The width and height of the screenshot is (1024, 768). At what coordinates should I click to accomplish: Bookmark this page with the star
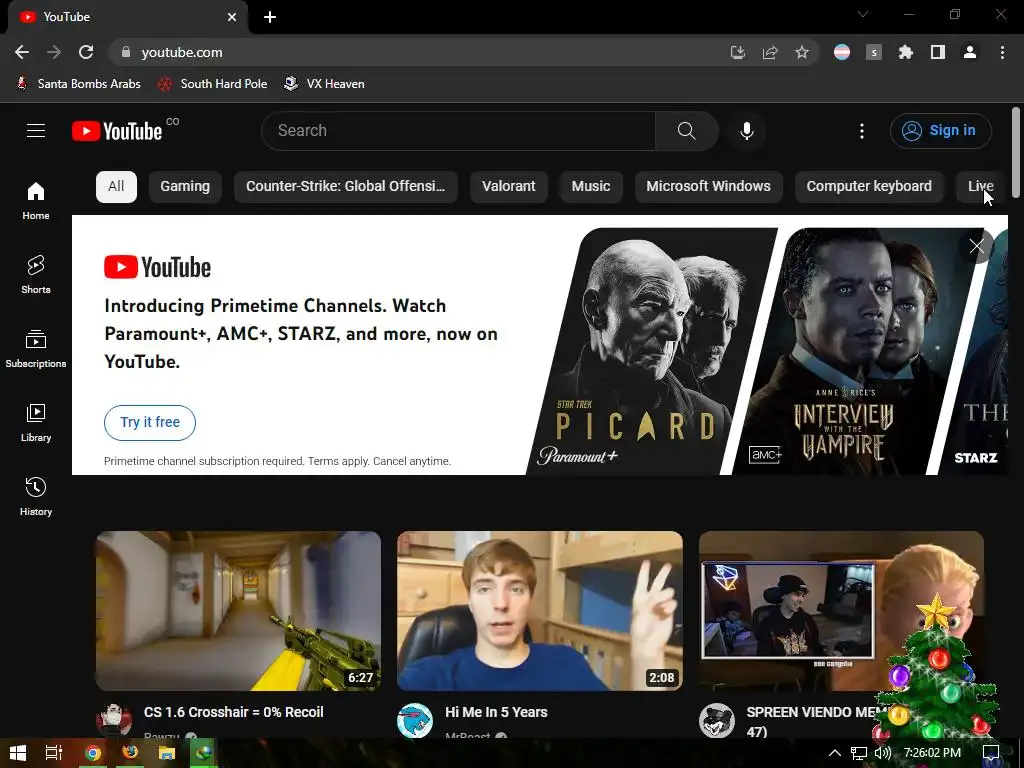[802, 52]
